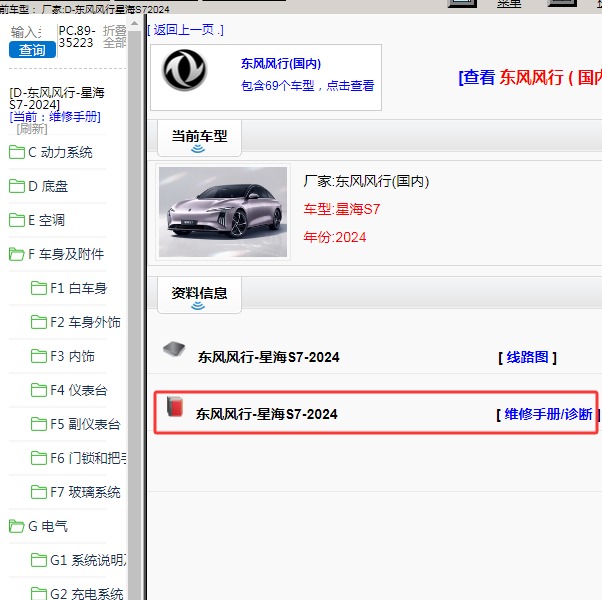Click text 东风风行-星海S7-2024 in 线路图 row

pyautogui.click(x=268, y=357)
